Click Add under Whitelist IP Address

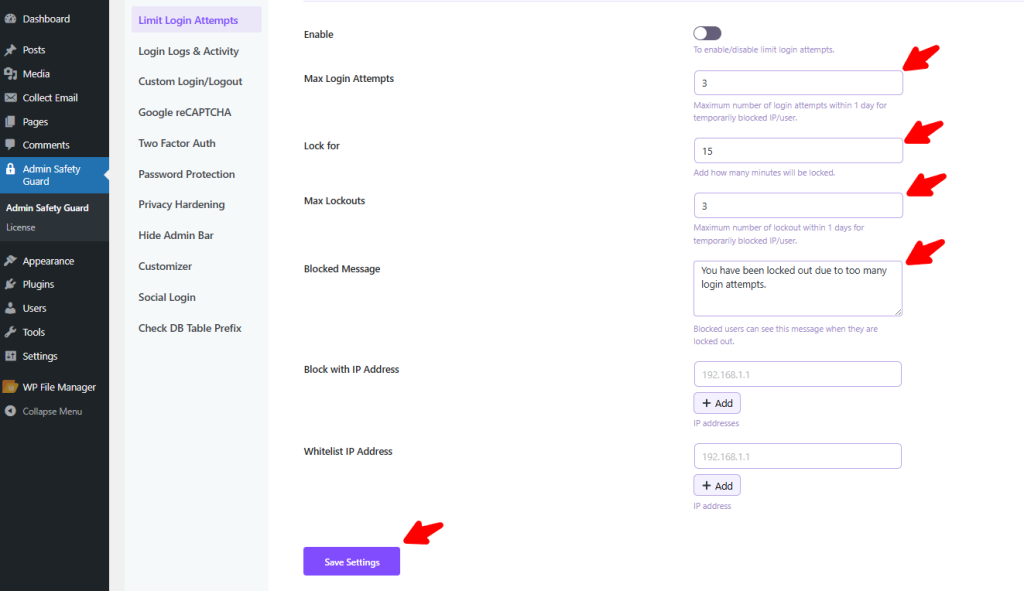[x=717, y=485]
